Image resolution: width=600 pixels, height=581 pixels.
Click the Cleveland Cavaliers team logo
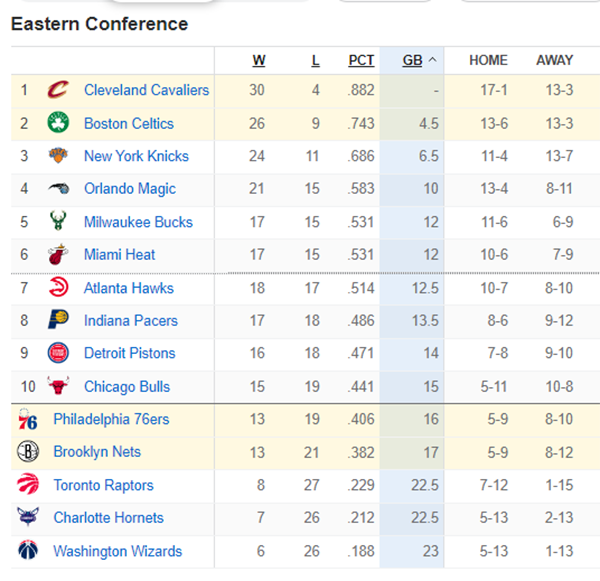click(58, 90)
